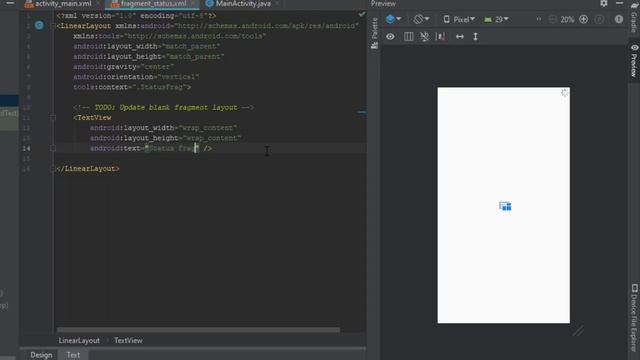Viewport: 640px width, 360px height.
Task: Toggle the Preview tool window side tab
Action: click(634, 61)
